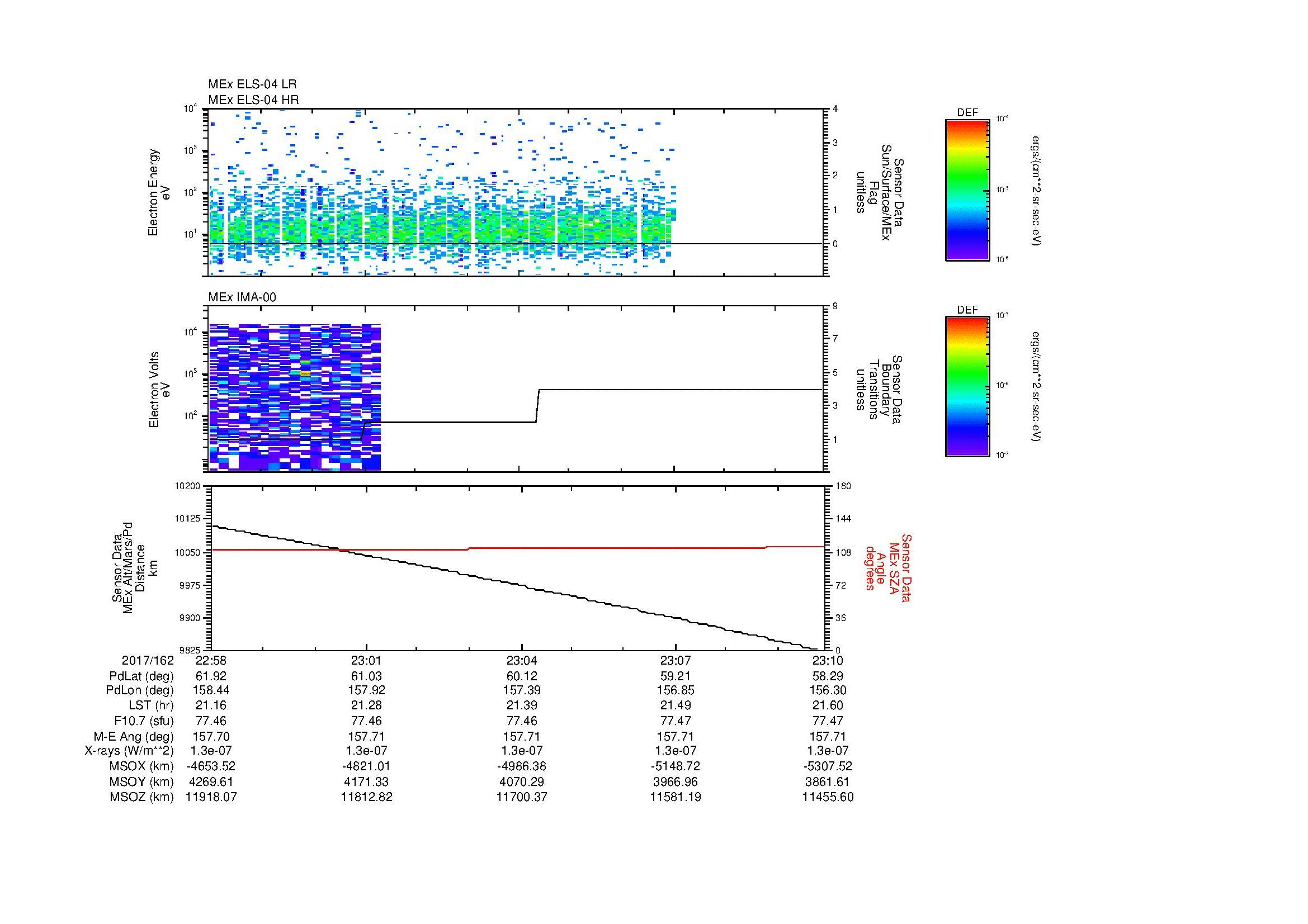Click the '23:10' time tick label
The width and height of the screenshot is (1308, 924).
pos(828,660)
